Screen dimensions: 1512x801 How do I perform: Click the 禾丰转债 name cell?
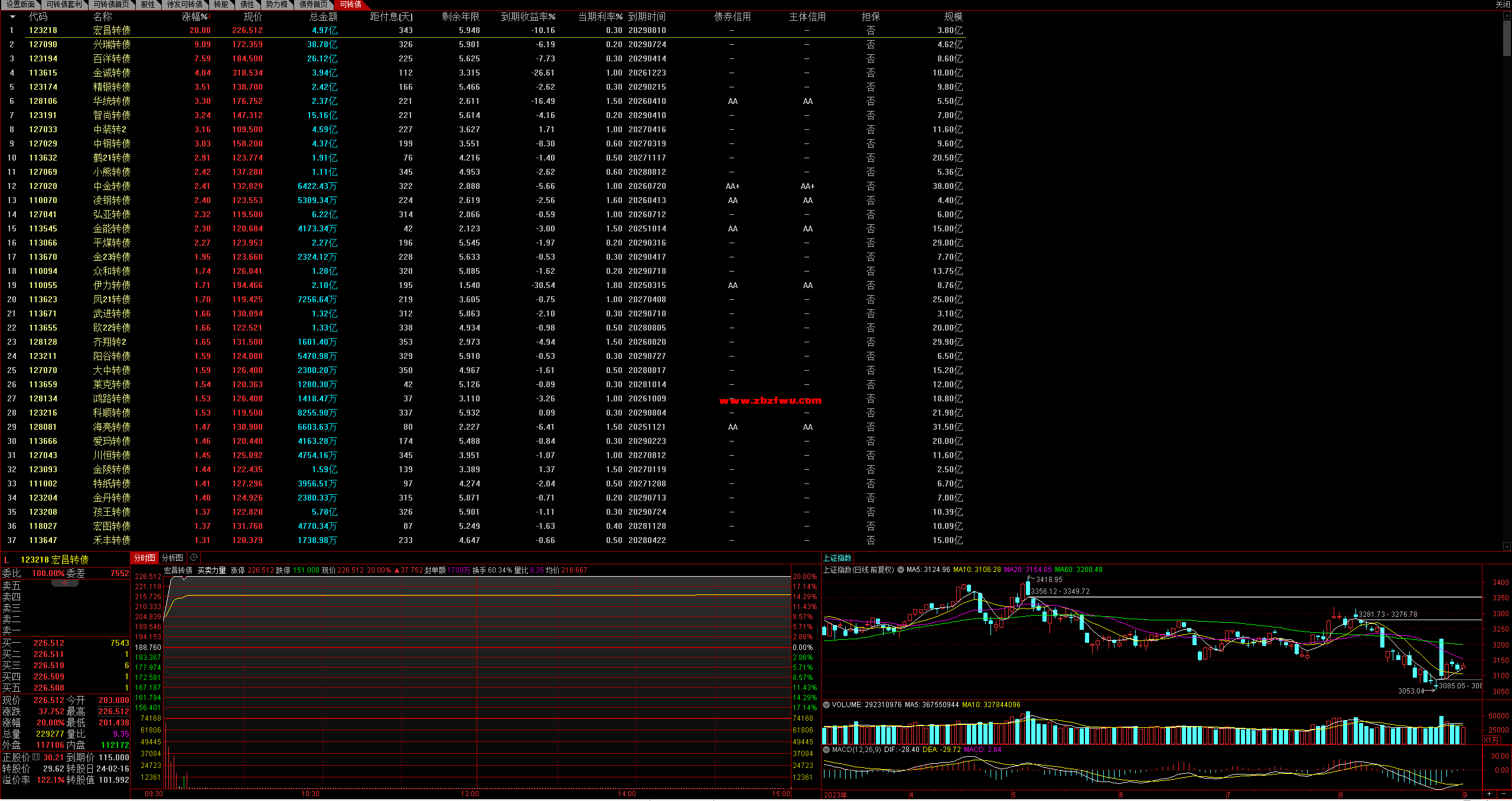point(112,541)
